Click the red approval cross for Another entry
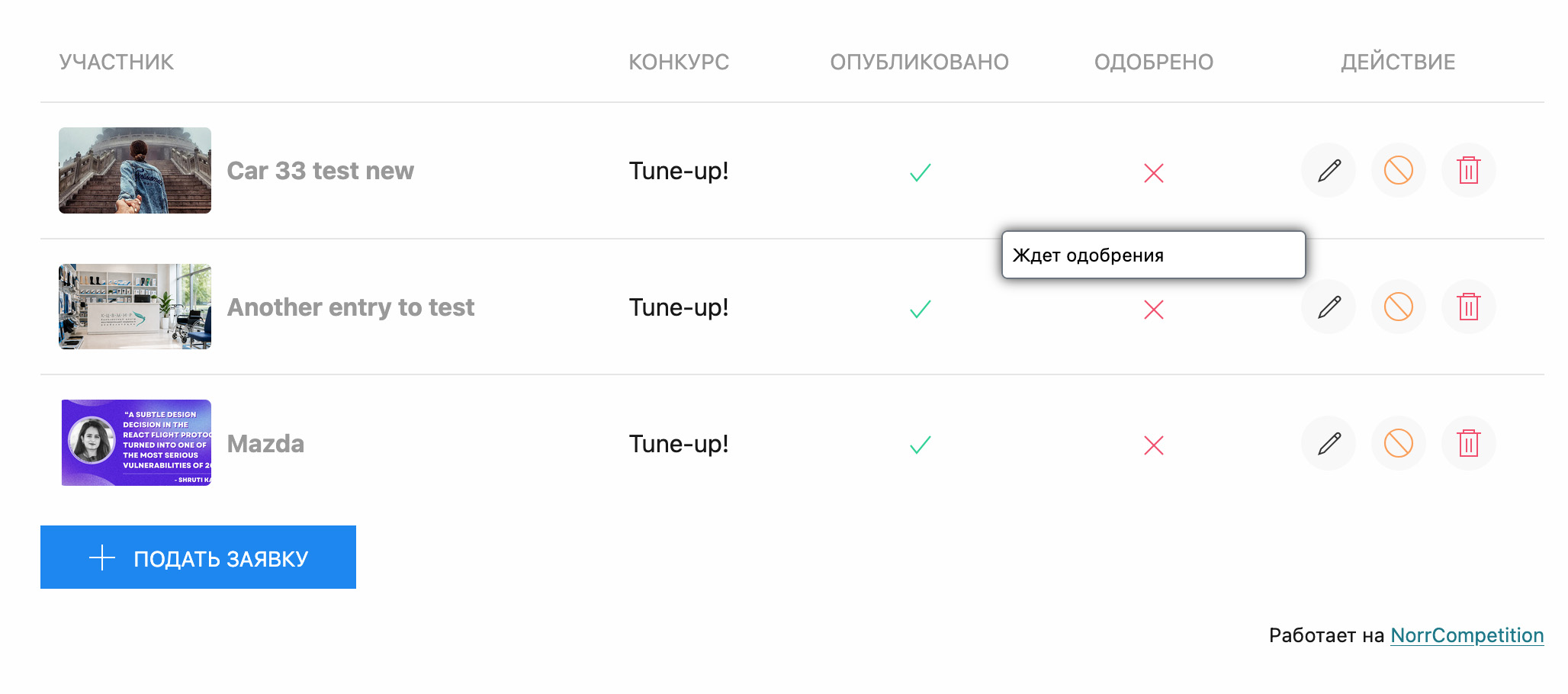Image resolution: width=1568 pixels, height=694 pixels. pyautogui.click(x=1154, y=310)
